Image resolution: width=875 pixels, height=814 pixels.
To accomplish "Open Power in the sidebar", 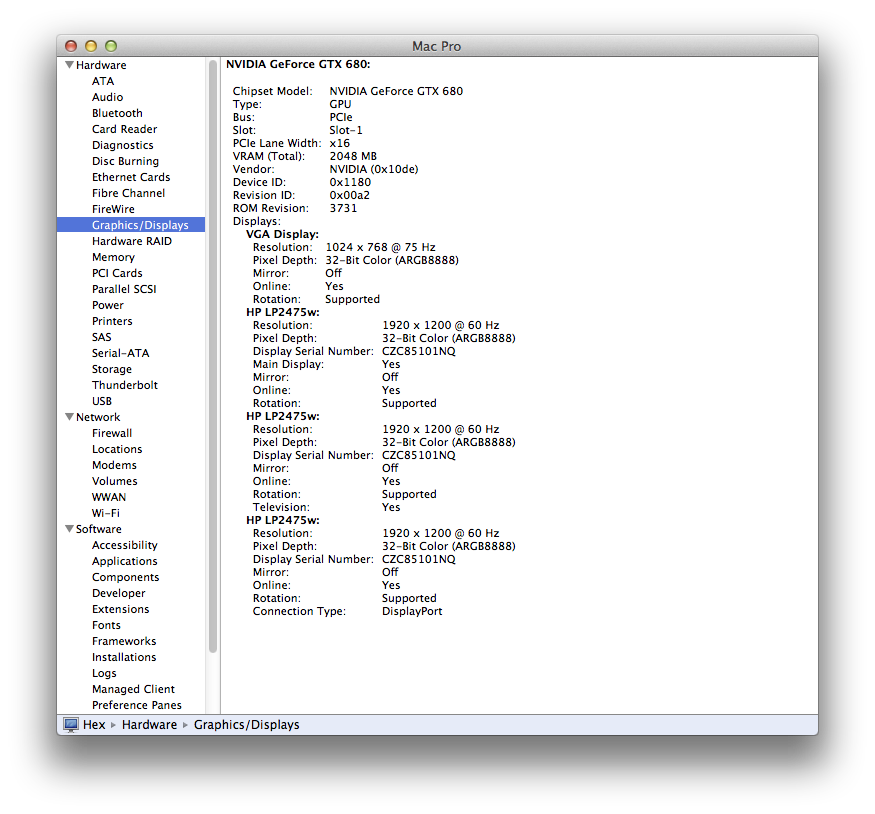I will coord(108,305).
